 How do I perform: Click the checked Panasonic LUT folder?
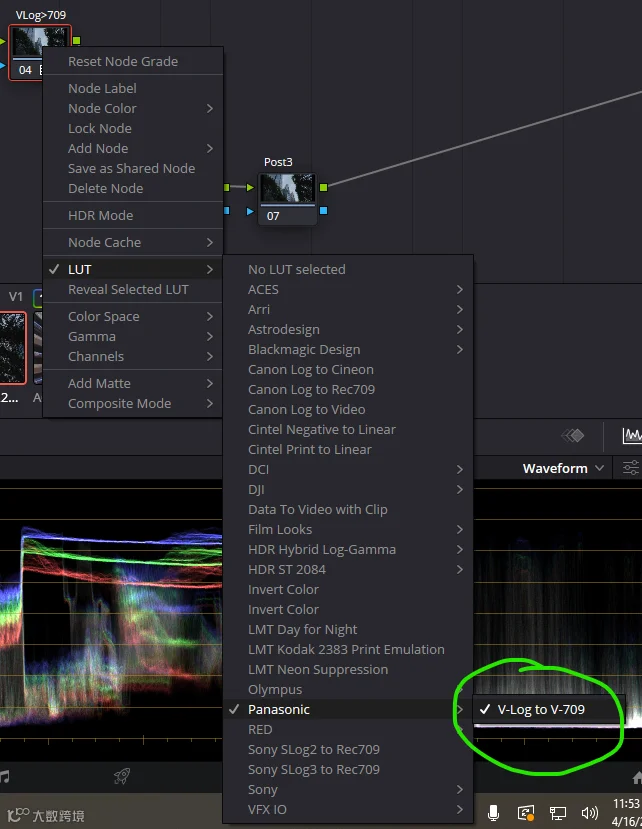tap(347, 710)
